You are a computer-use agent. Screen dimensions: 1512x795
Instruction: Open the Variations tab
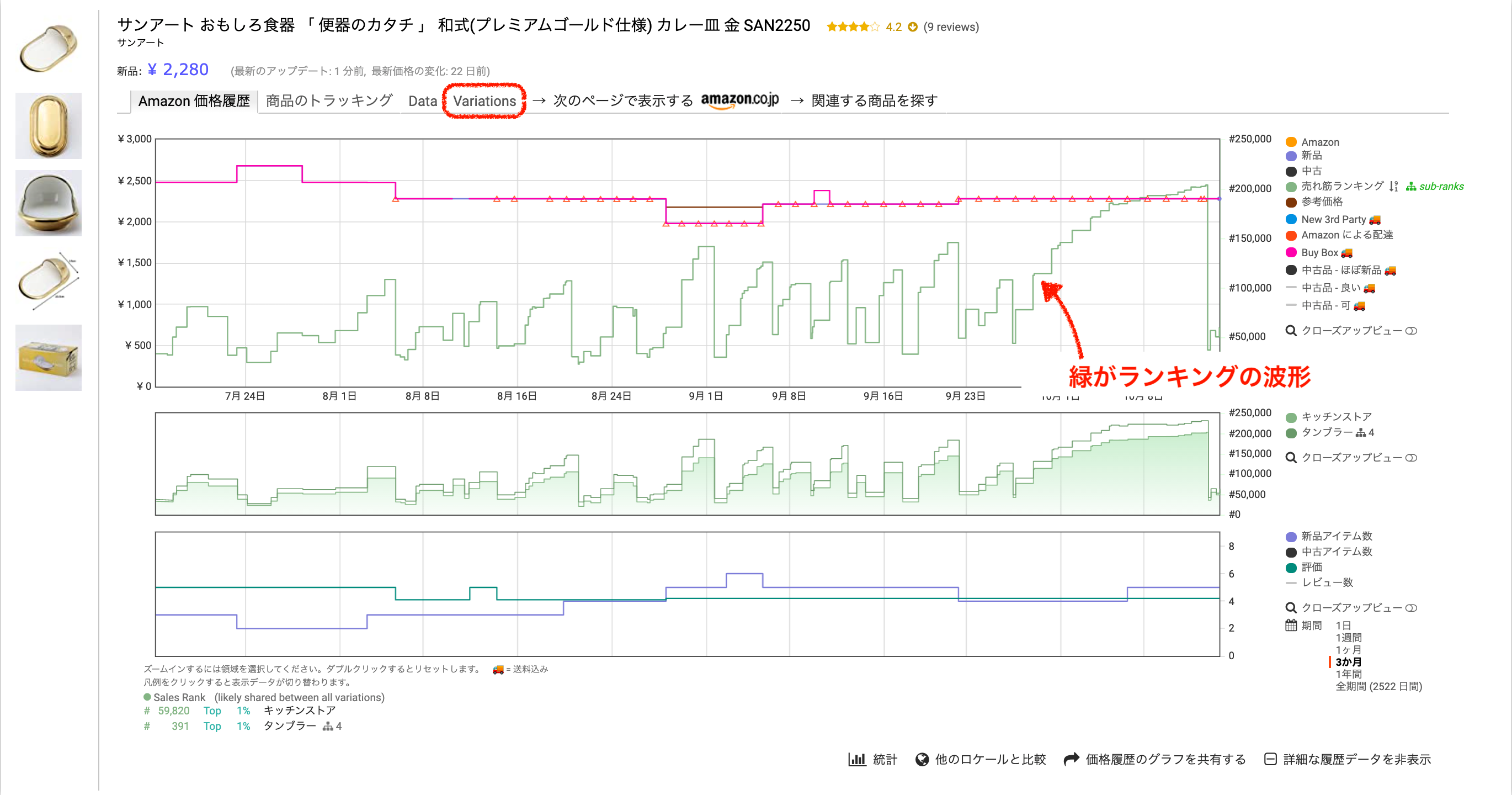[485, 101]
